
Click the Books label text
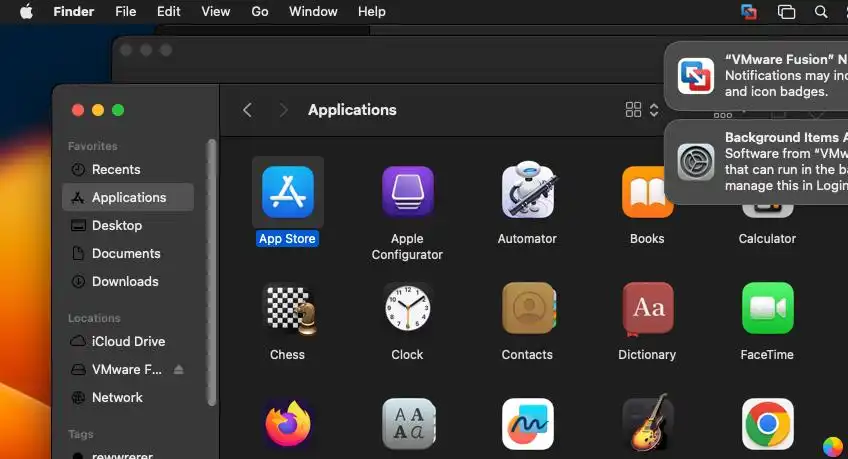click(647, 238)
